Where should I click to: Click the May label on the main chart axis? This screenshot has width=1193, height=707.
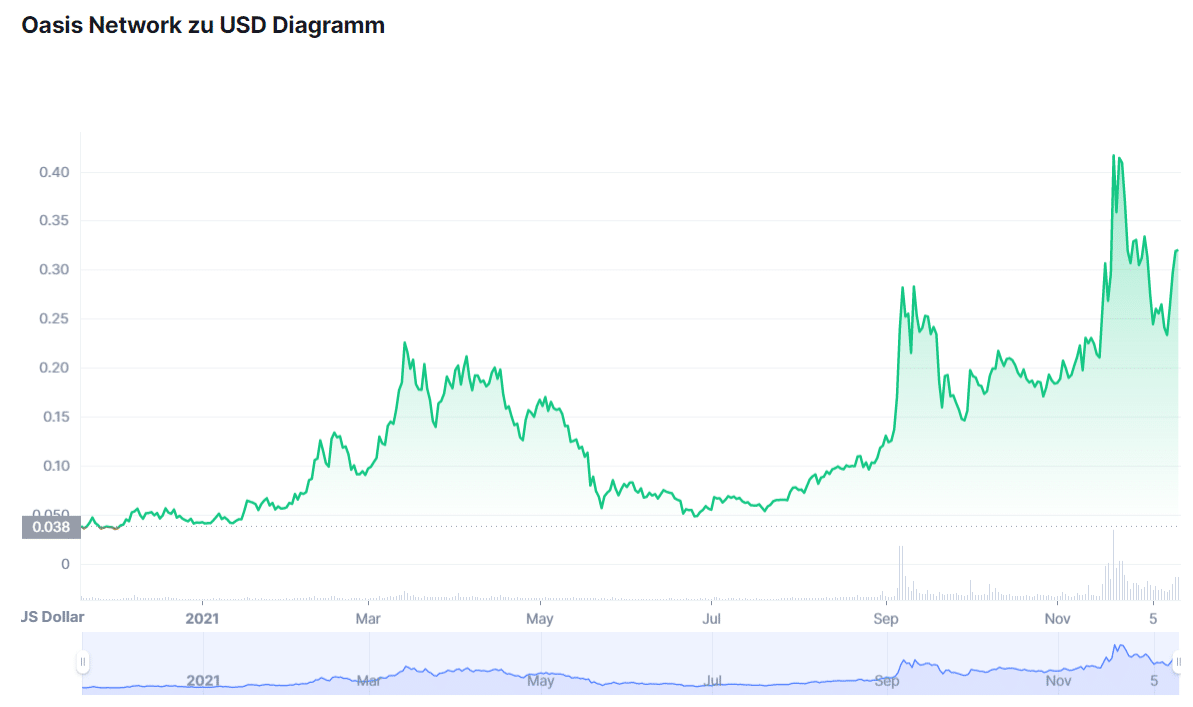[539, 619]
